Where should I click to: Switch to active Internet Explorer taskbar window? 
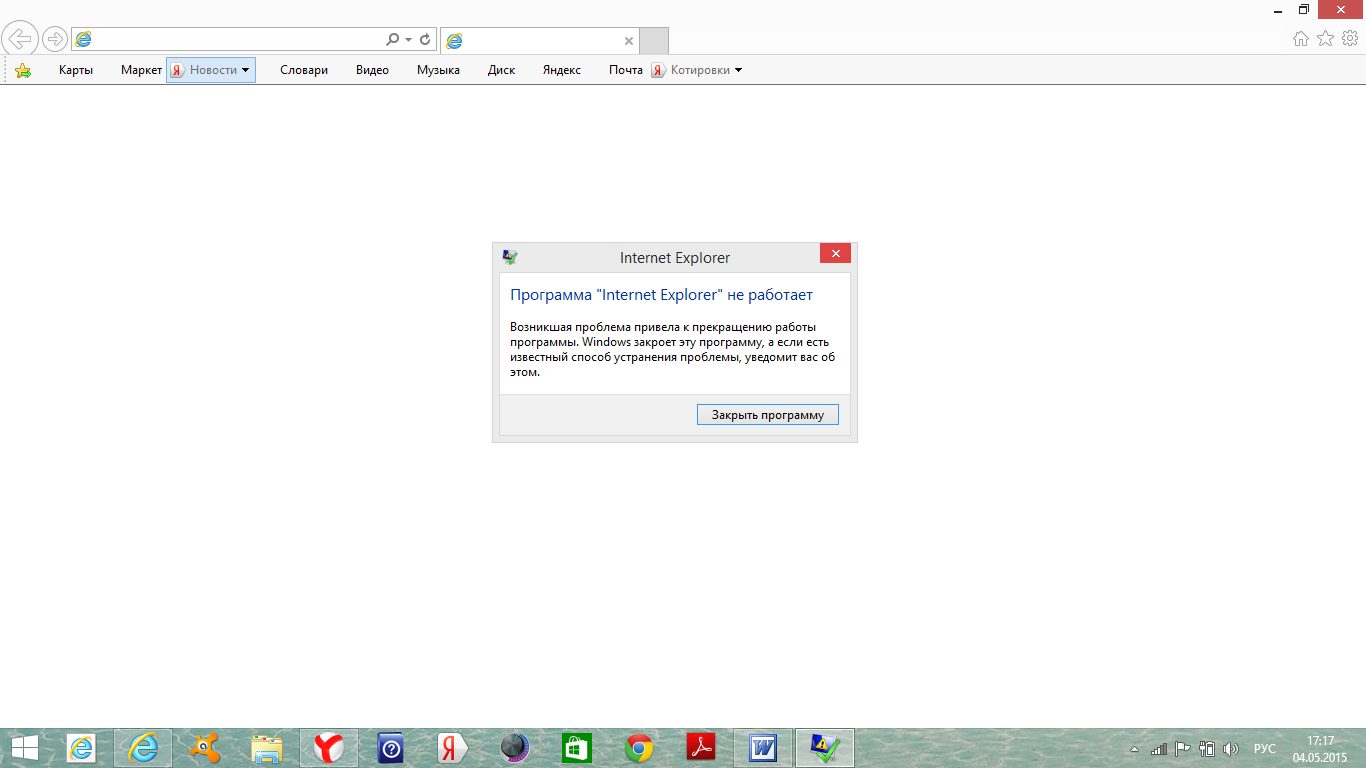pyautogui.click(x=143, y=748)
